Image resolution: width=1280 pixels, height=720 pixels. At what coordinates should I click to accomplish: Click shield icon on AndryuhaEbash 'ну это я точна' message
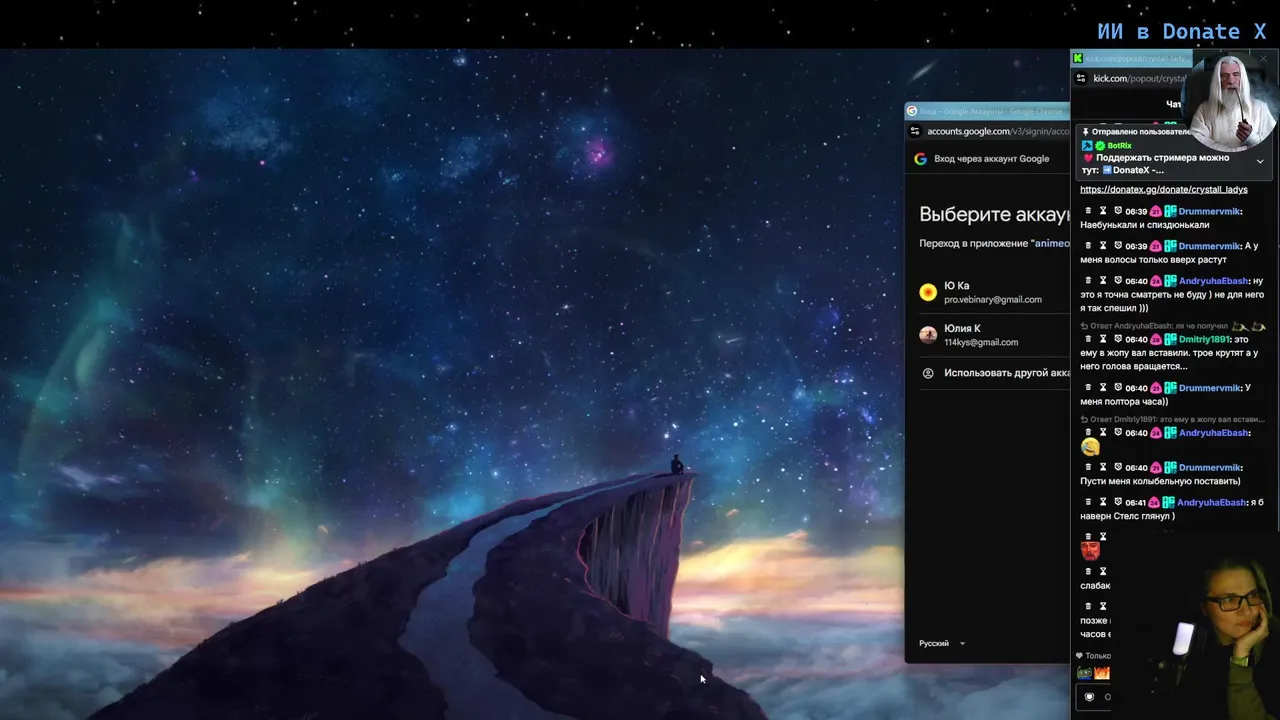(x=1118, y=281)
